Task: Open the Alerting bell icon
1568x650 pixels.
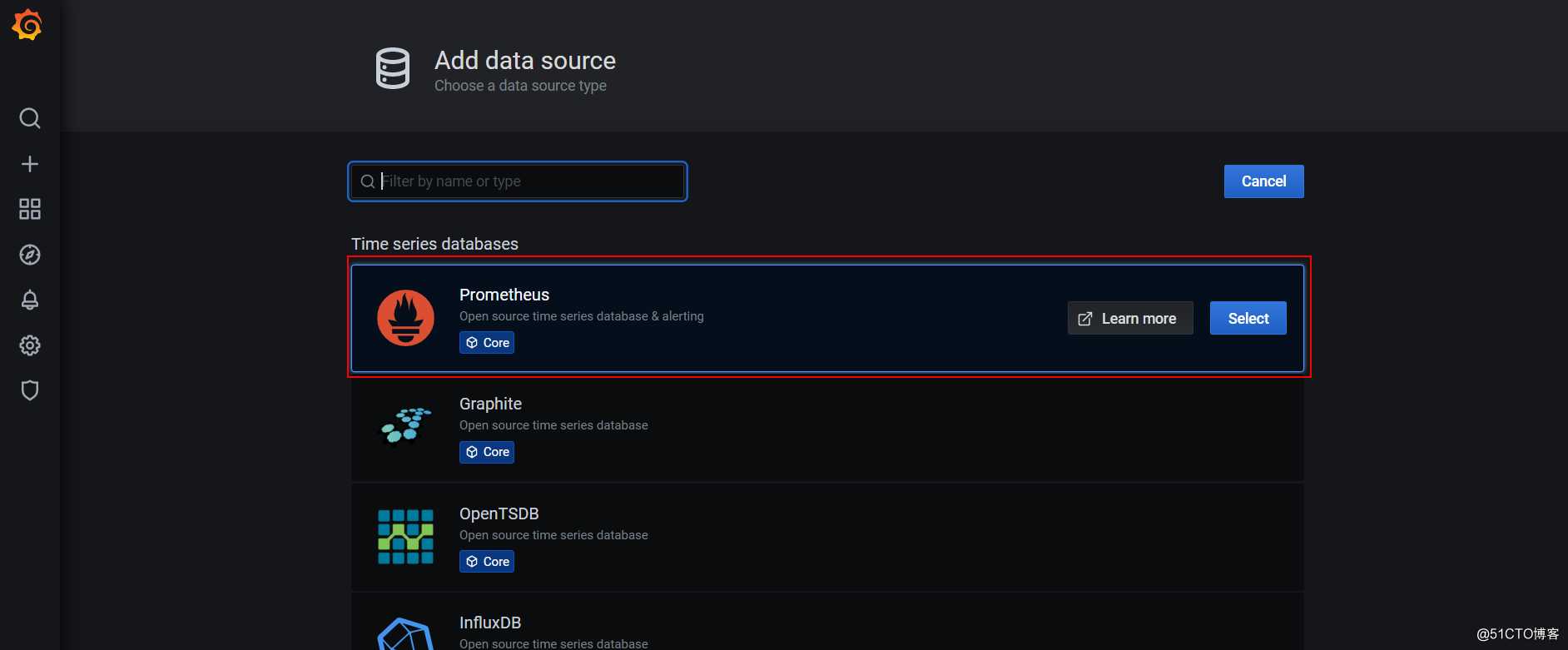Action: pyautogui.click(x=30, y=300)
